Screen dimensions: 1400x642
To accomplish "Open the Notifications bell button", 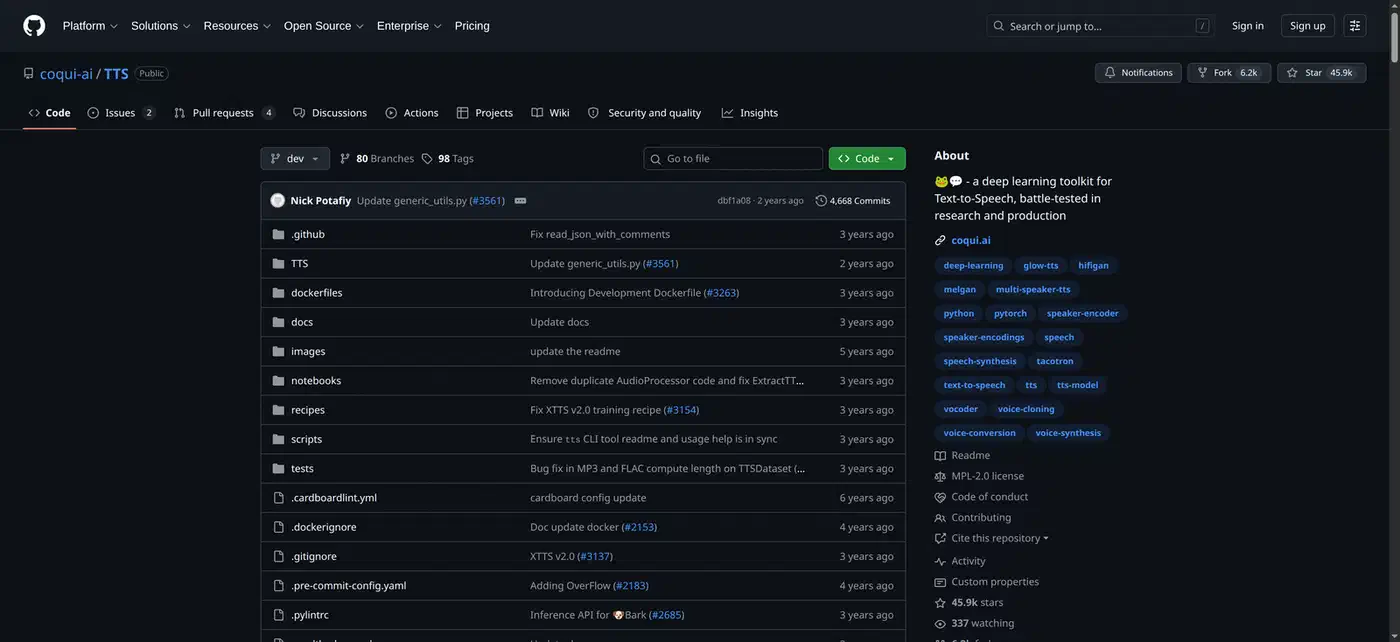I will click(x=1138, y=73).
